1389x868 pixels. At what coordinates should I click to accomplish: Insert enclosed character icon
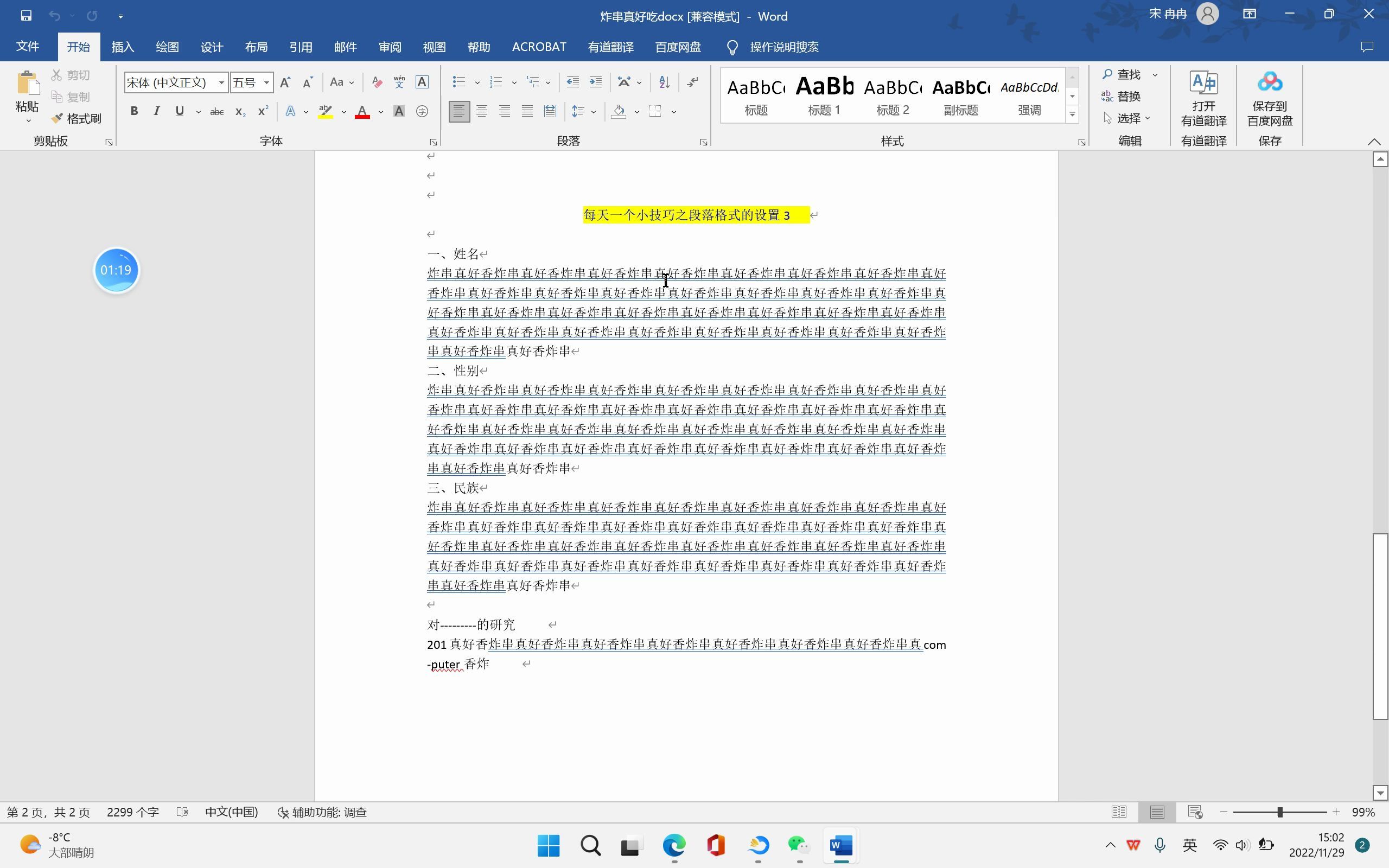[x=422, y=111]
